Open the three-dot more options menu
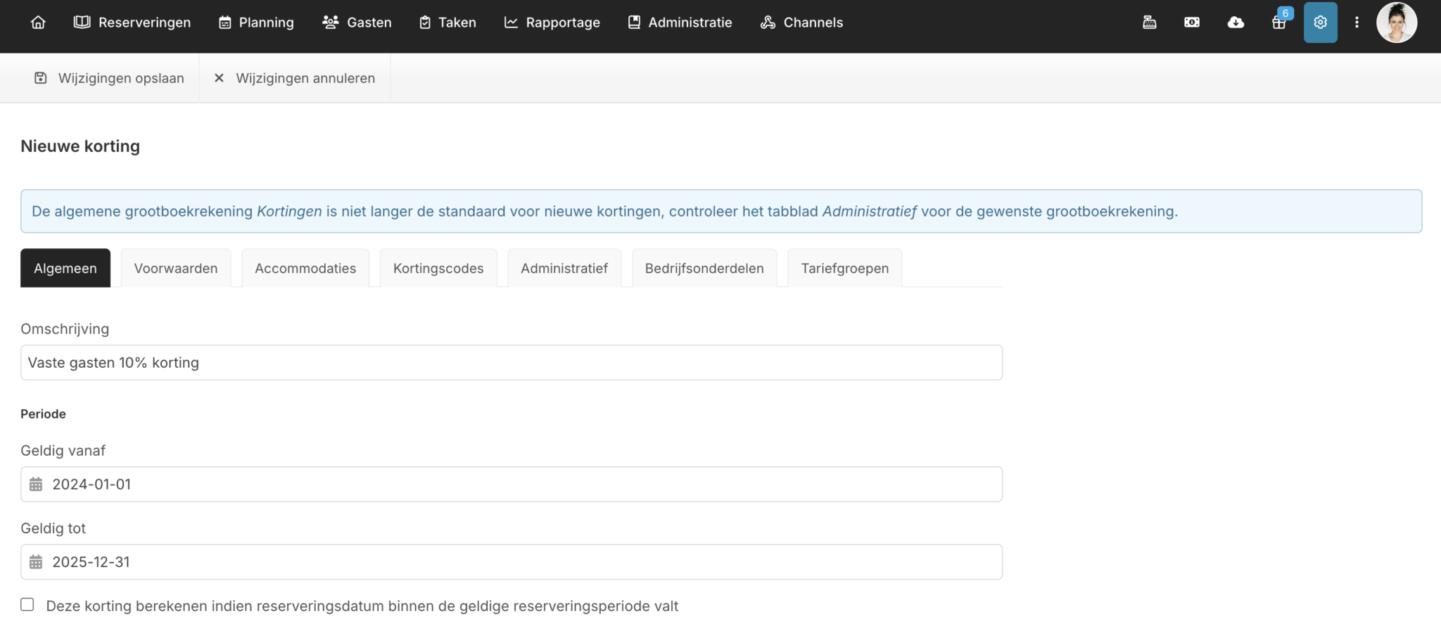This screenshot has height=633, width=1441. tap(1357, 22)
